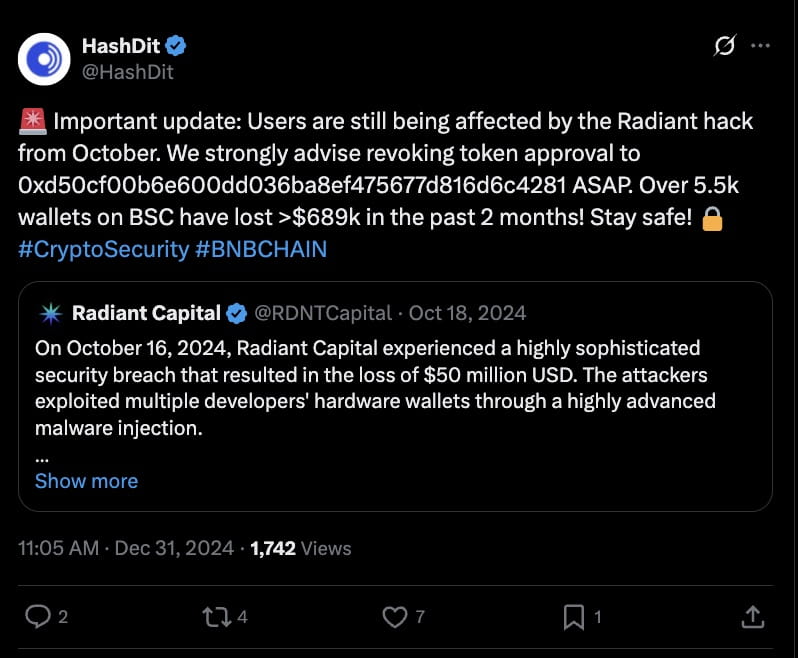Open the #CryptoSecurity hashtag
This screenshot has width=798, height=658.
click(104, 249)
